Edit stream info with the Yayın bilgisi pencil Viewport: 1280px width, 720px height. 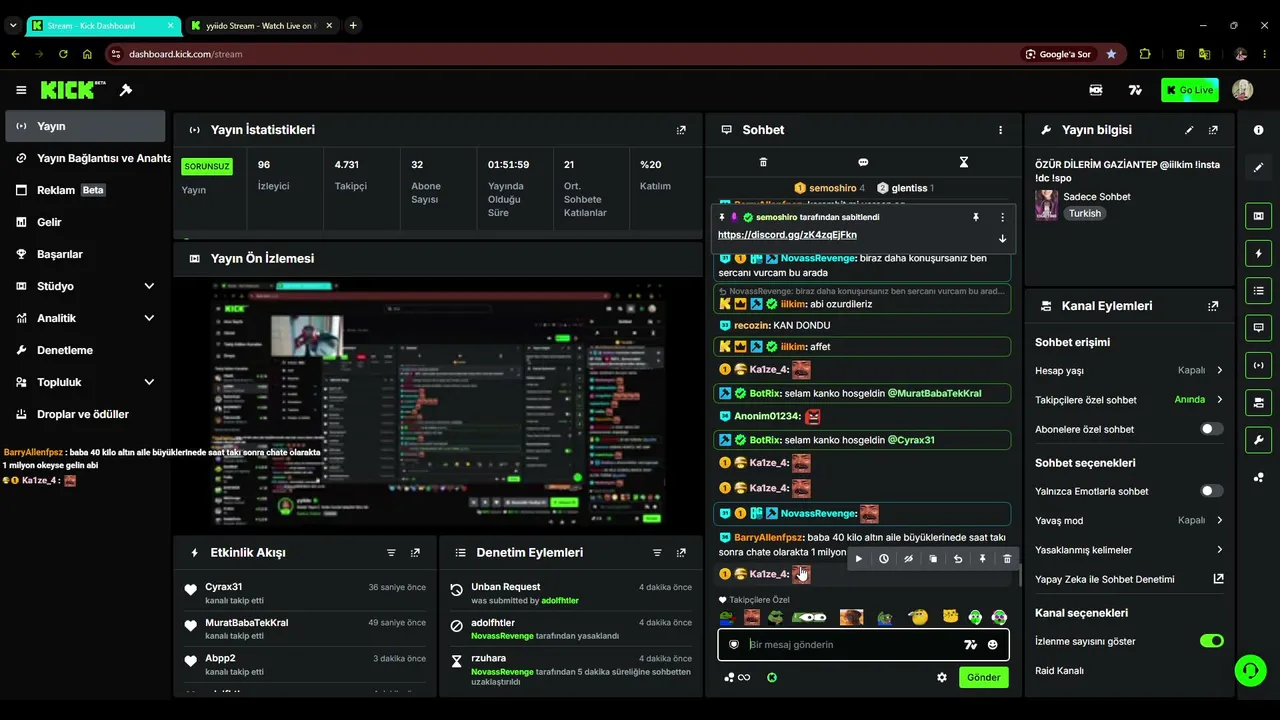(x=1189, y=130)
